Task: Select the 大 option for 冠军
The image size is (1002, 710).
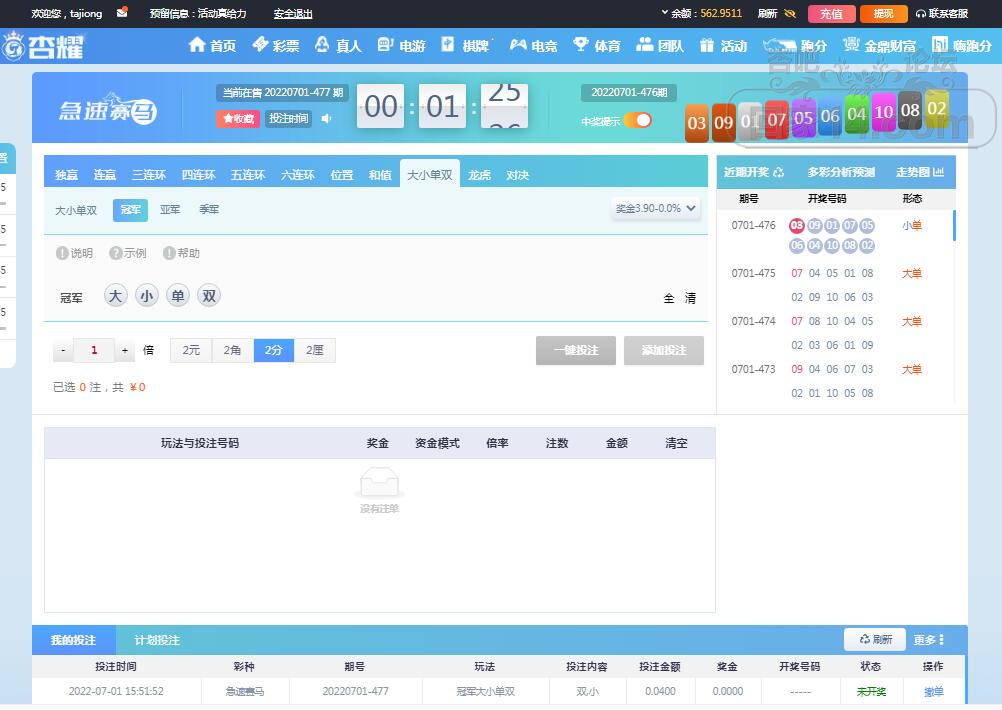Action: pyautogui.click(x=116, y=296)
